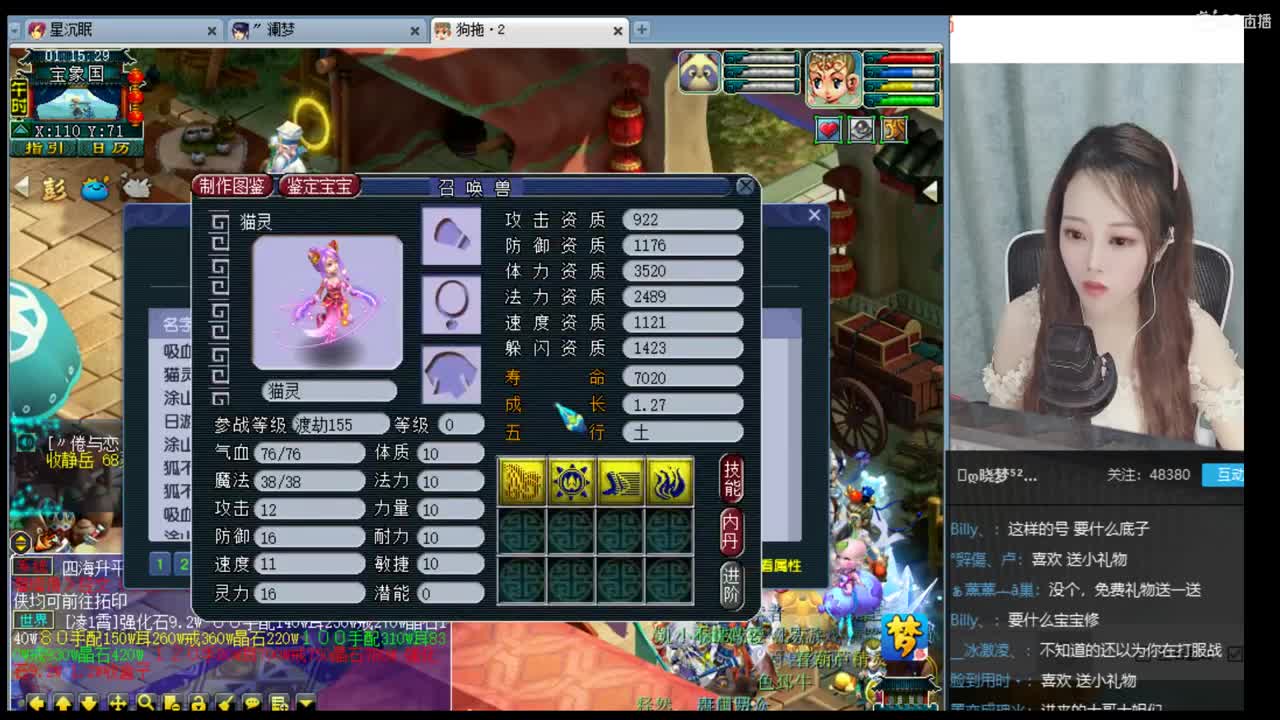
Task: Toggle the minimap green triangle button
Action: (21, 130)
